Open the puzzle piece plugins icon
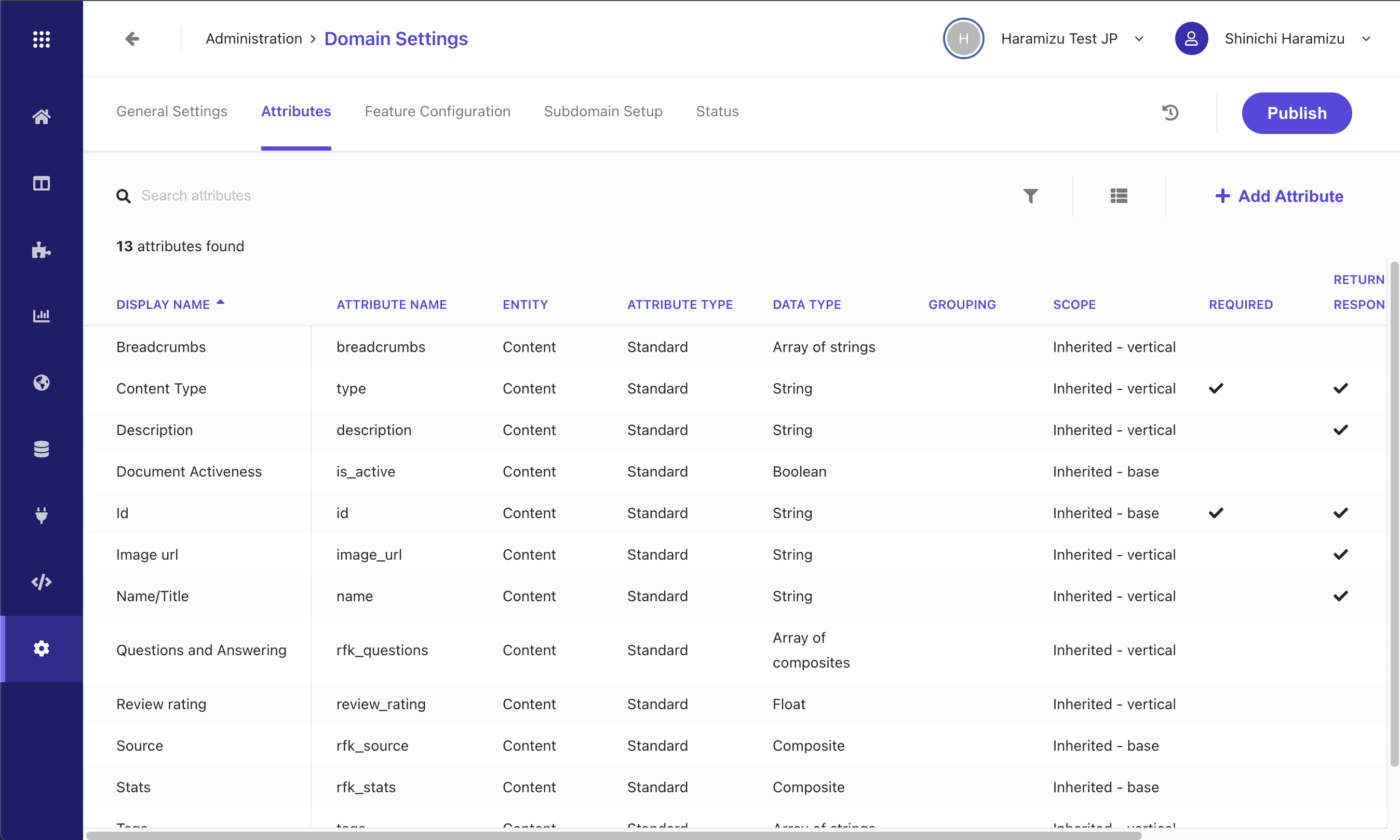 [42, 250]
